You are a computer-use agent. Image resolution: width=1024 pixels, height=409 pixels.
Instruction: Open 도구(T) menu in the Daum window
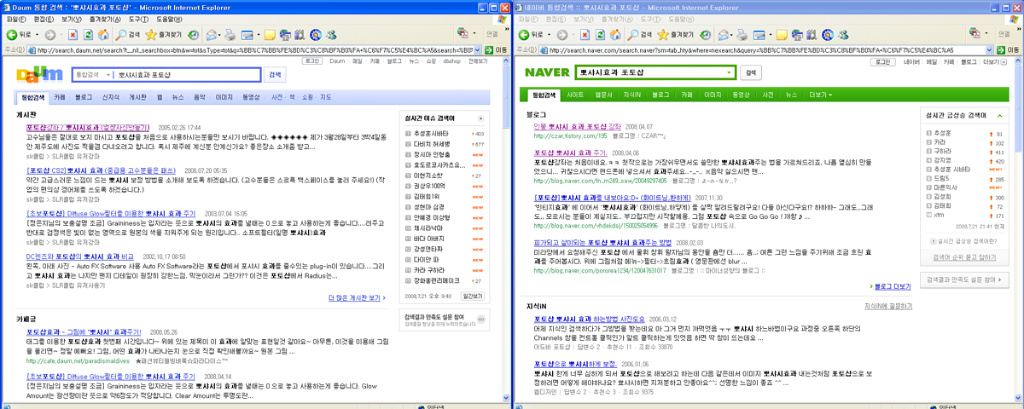point(138,19)
